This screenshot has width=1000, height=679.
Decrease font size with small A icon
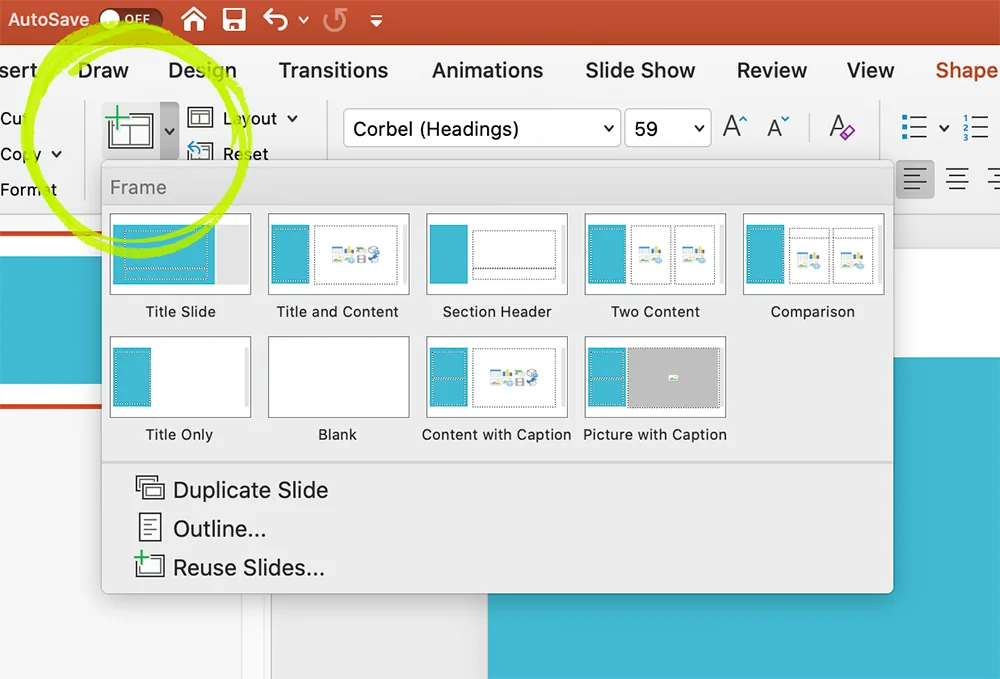point(777,127)
